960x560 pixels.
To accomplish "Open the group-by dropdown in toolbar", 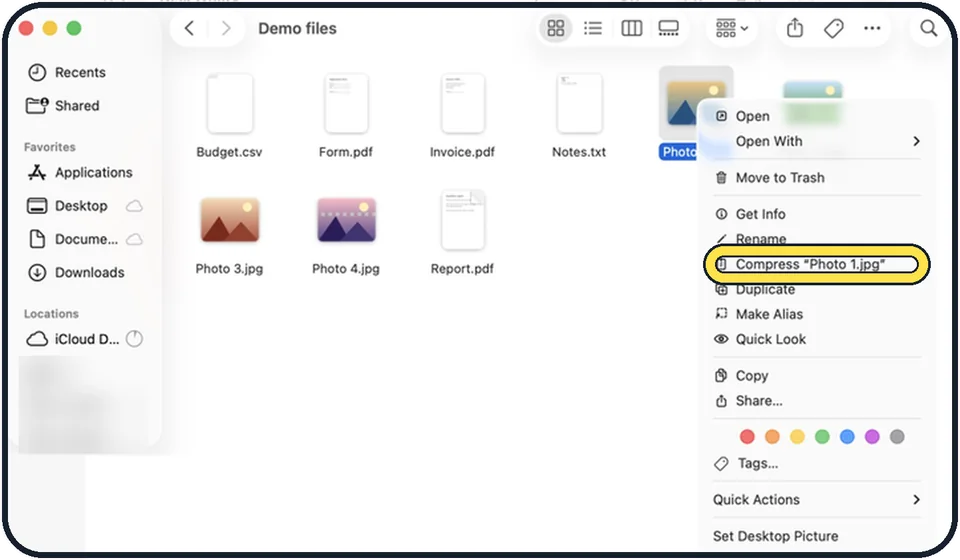I will (x=732, y=28).
